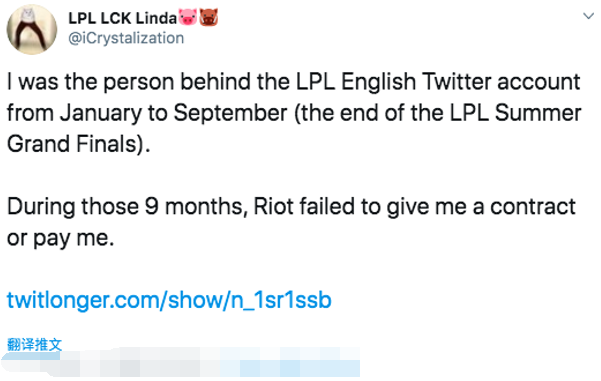Screen dimensions: 601x381
Task: Click the 翻译推文 translate tweet link
Action: pos(34,344)
